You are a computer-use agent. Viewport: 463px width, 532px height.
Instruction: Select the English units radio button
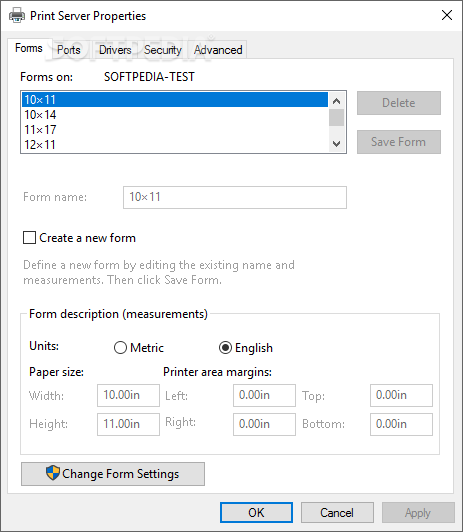[225, 348]
